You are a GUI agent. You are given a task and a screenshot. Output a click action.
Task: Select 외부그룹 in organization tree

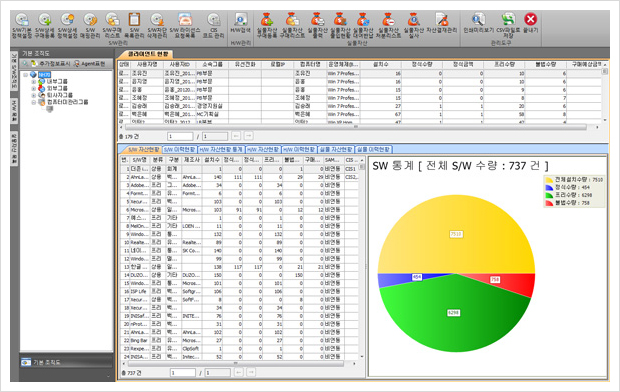57,88
